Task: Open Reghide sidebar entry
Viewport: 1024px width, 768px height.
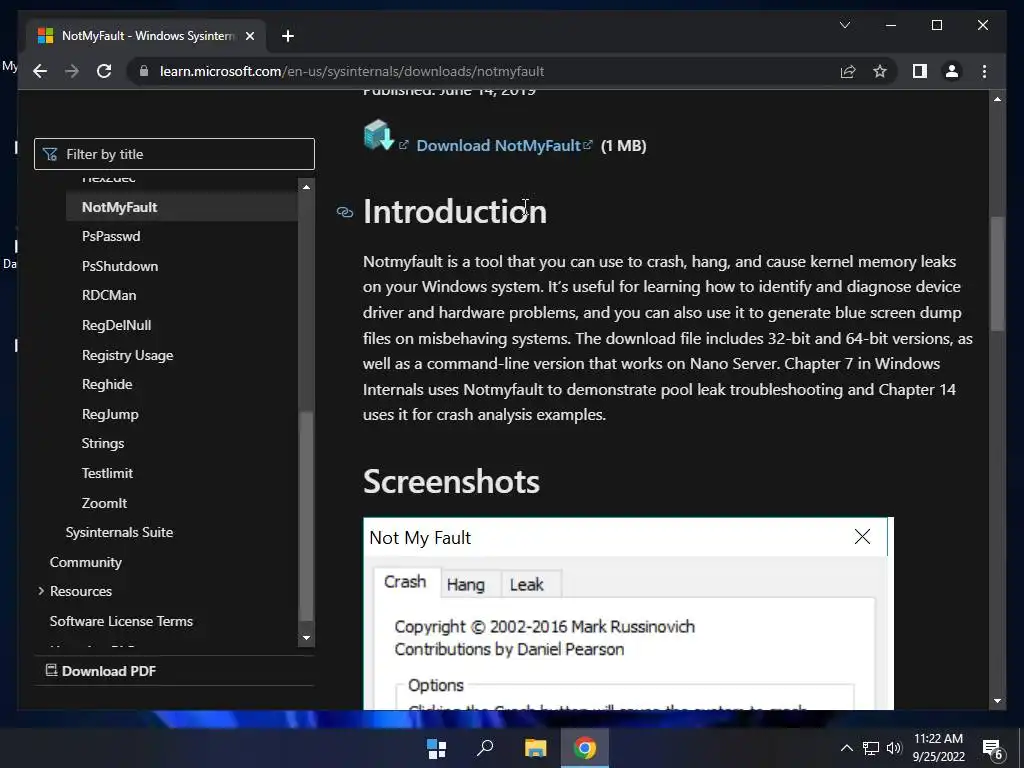Action: (x=107, y=385)
